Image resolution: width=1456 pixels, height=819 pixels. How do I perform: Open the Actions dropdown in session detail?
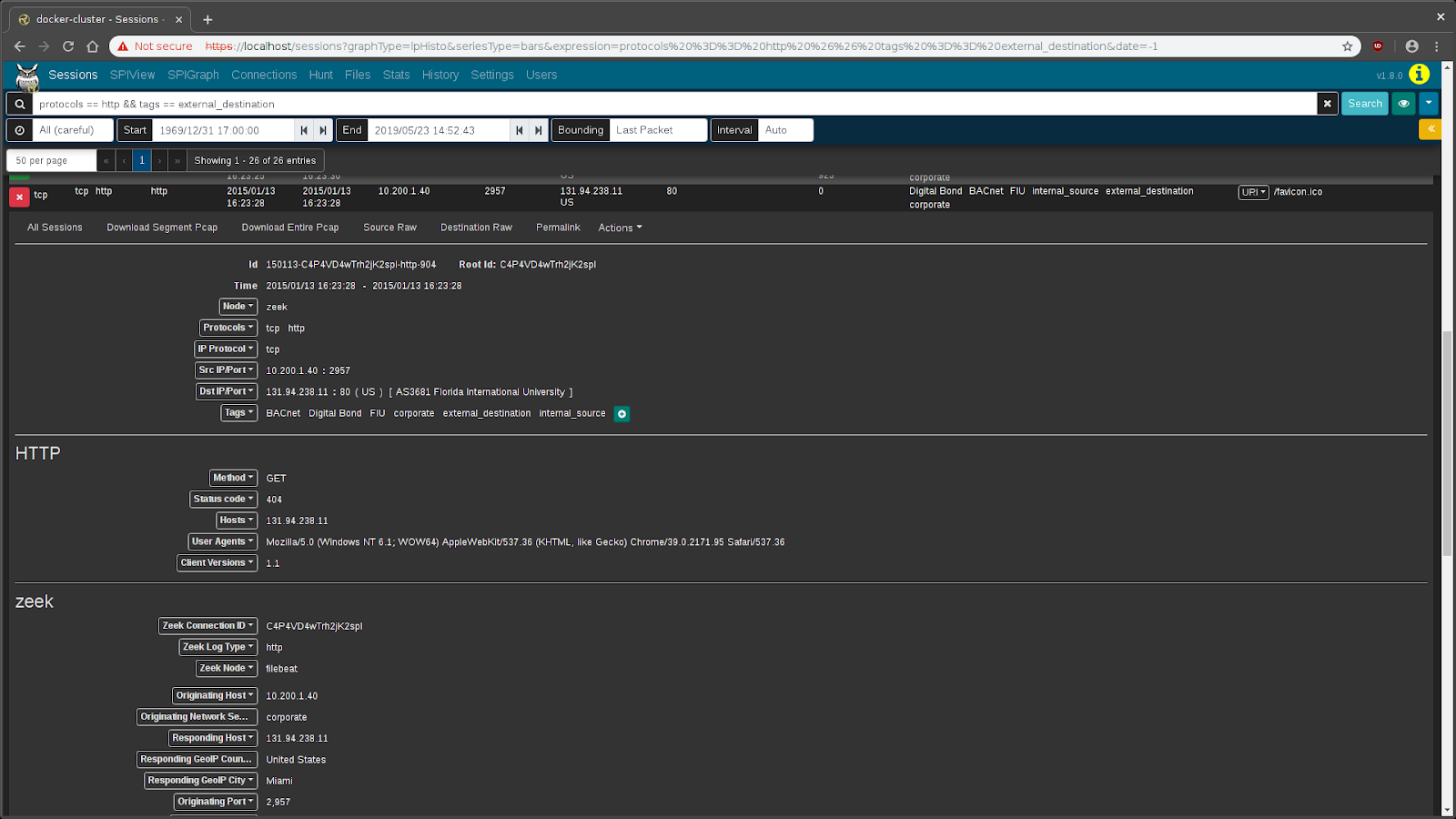pyautogui.click(x=619, y=227)
